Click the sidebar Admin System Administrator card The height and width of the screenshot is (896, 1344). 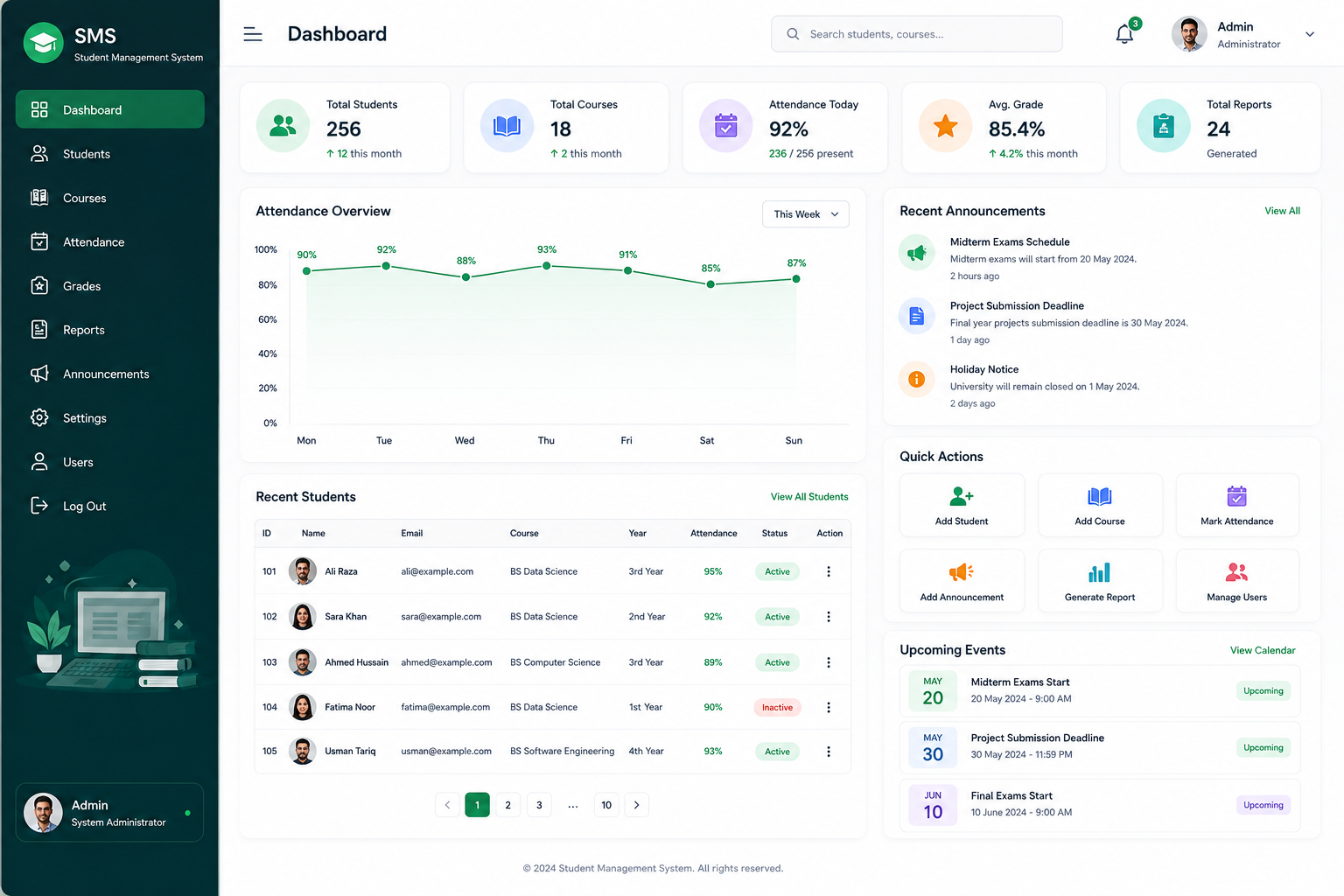click(x=109, y=813)
